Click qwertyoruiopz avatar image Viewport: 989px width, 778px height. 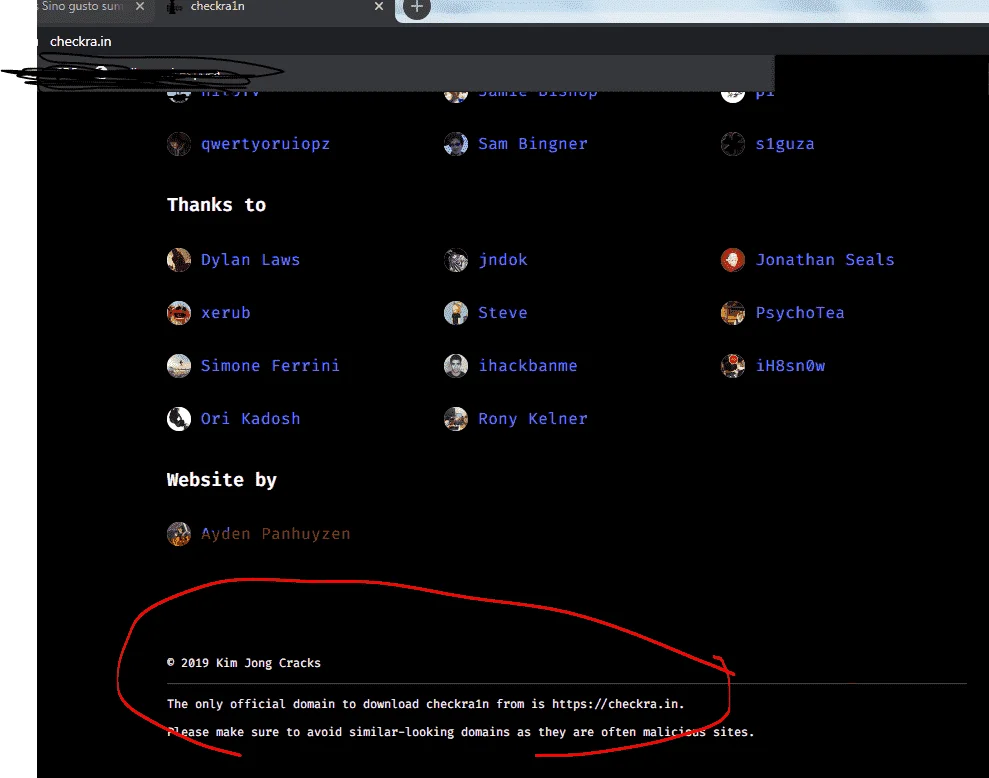[179, 144]
